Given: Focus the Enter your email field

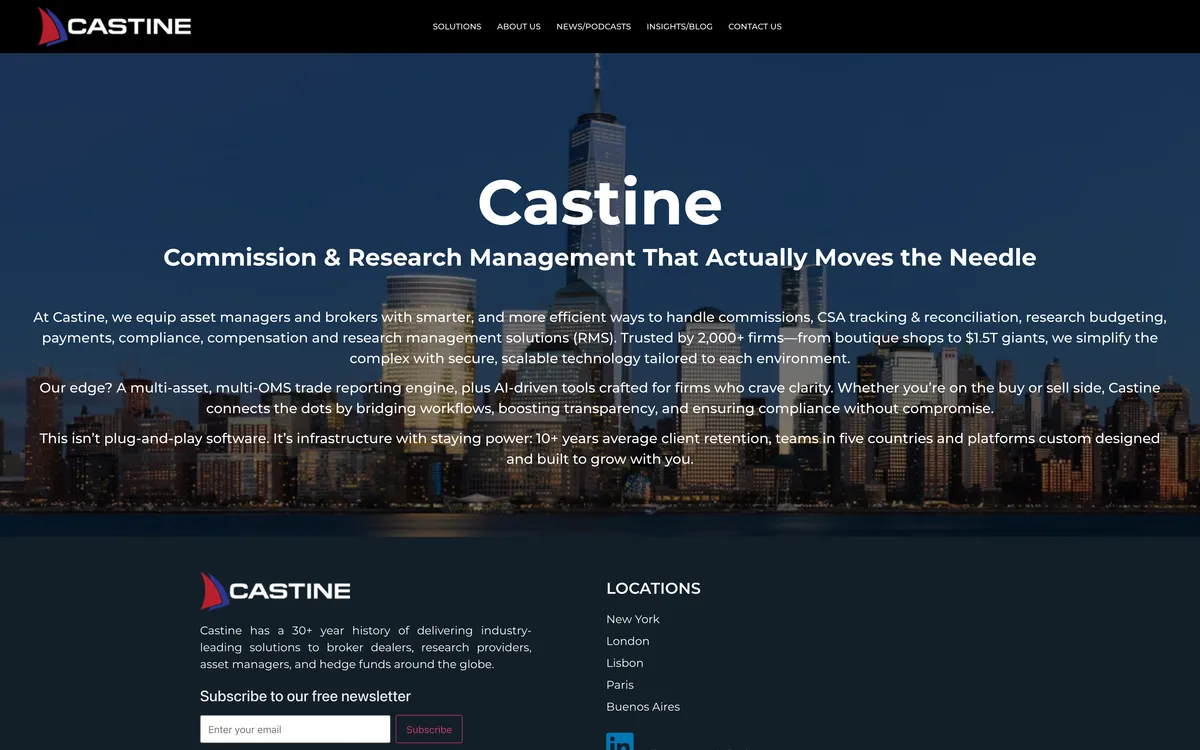Looking at the screenshot, I should (x=295, y=729).
